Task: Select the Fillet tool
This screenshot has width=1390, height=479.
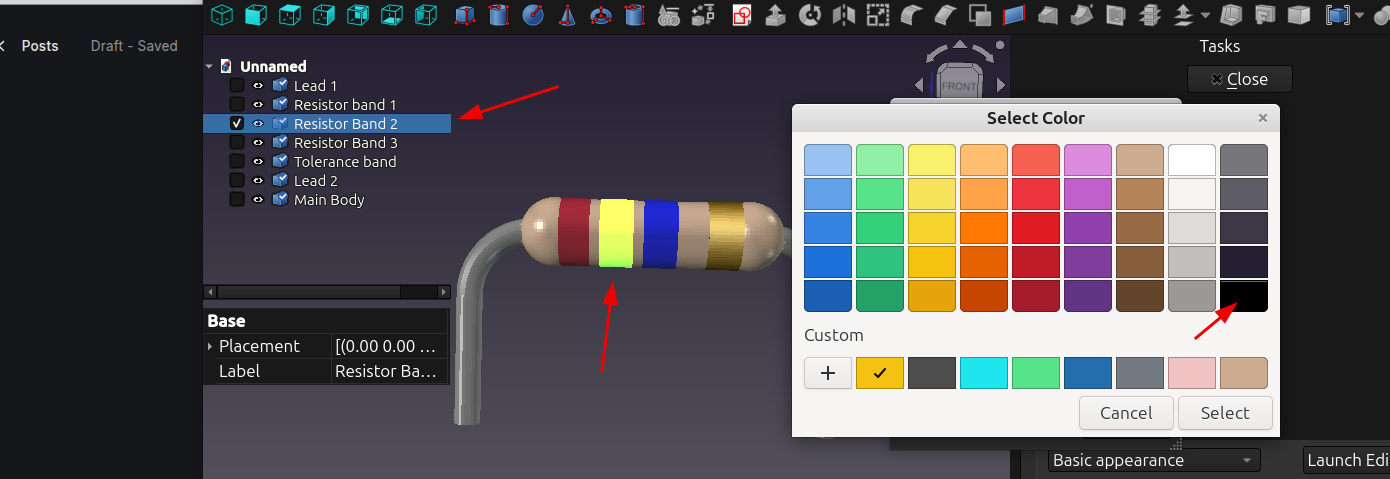Action: pyautogui.click(x=911, y=15)
